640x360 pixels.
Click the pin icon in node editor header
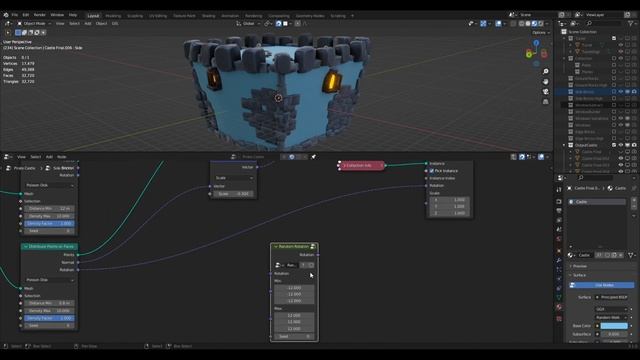tap(313, 157)
